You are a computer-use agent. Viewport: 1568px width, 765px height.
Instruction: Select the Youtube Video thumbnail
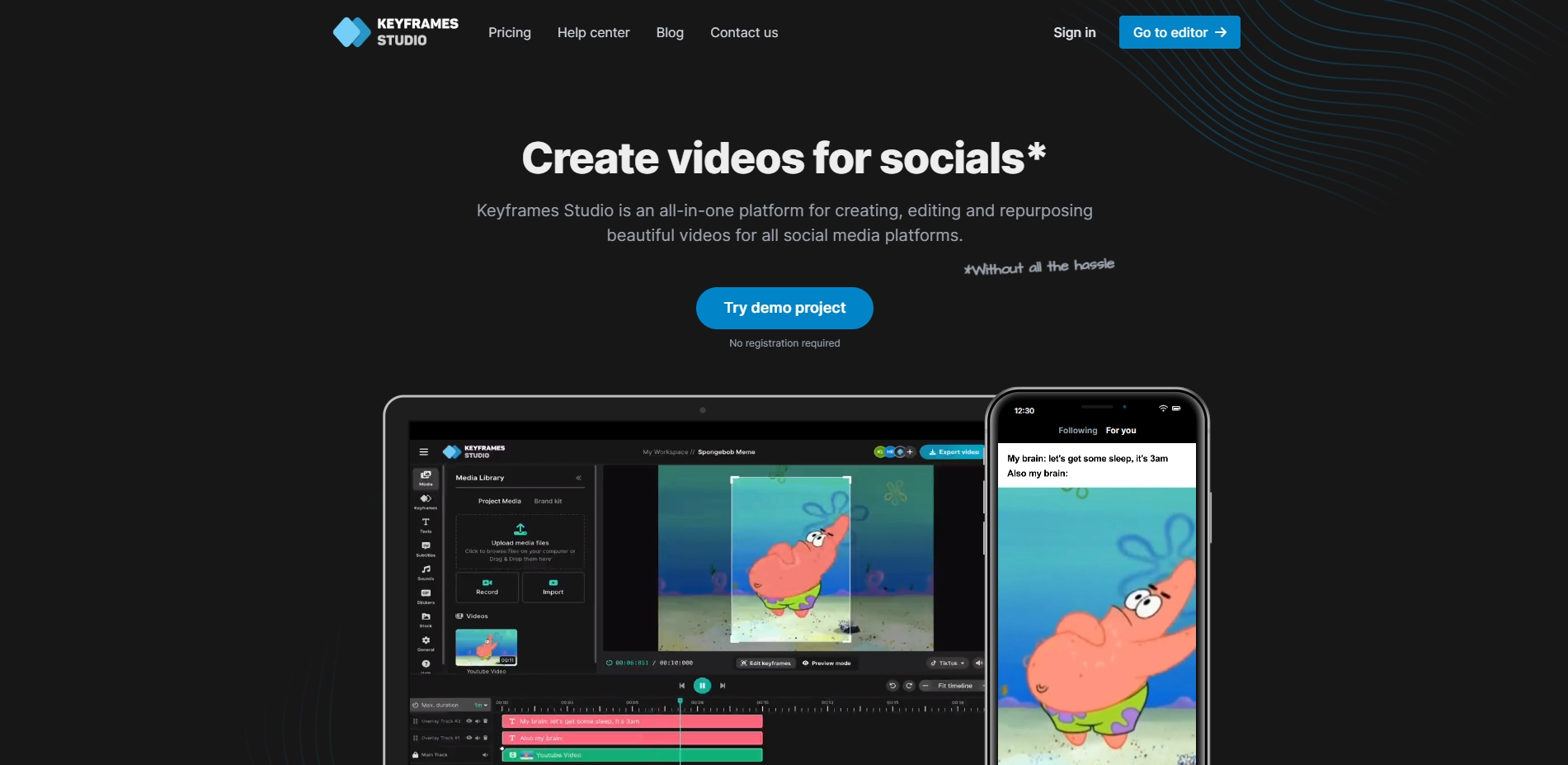tap(486, 646)
